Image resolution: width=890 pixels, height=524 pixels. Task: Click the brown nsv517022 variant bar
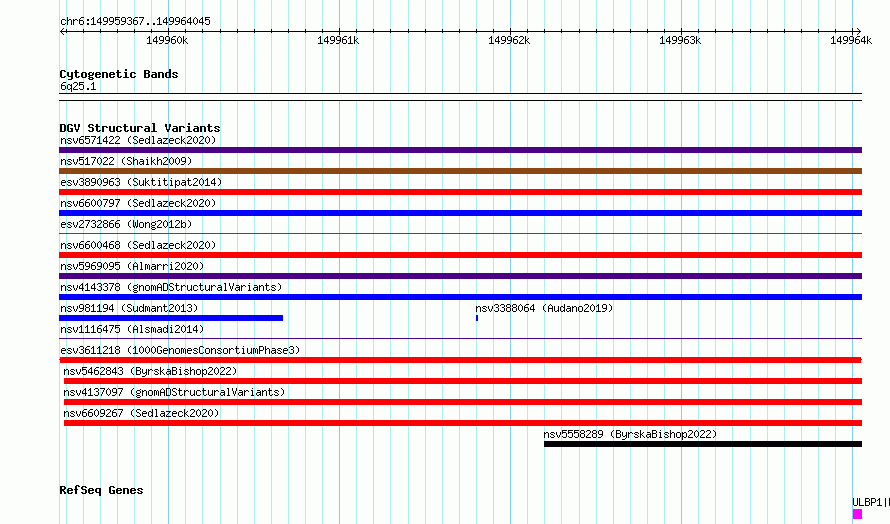point(460,171)
